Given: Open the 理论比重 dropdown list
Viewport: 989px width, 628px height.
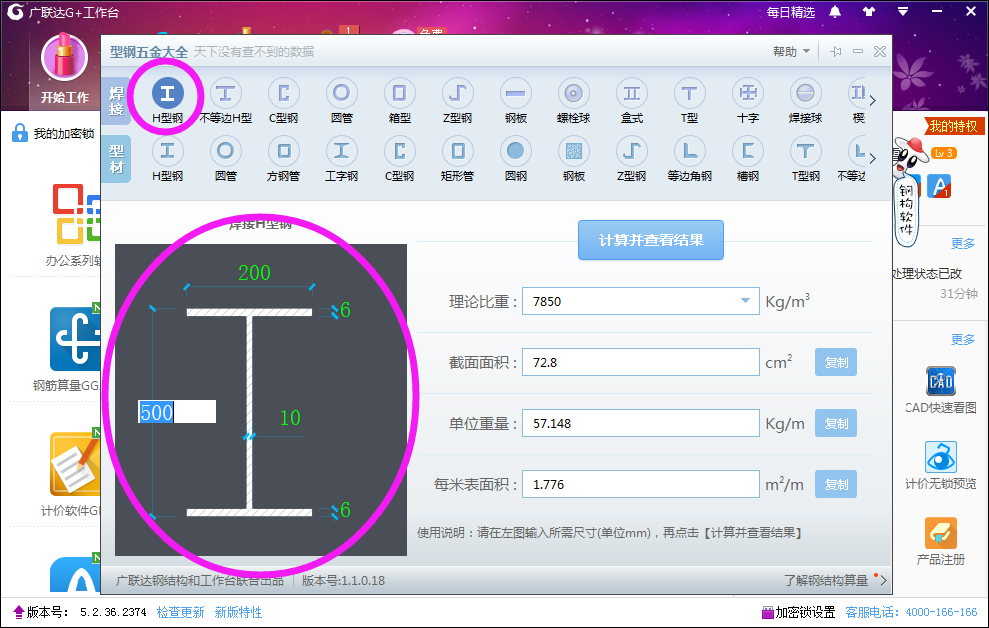Looking at the screenshot, I should (x=745, y=301).
